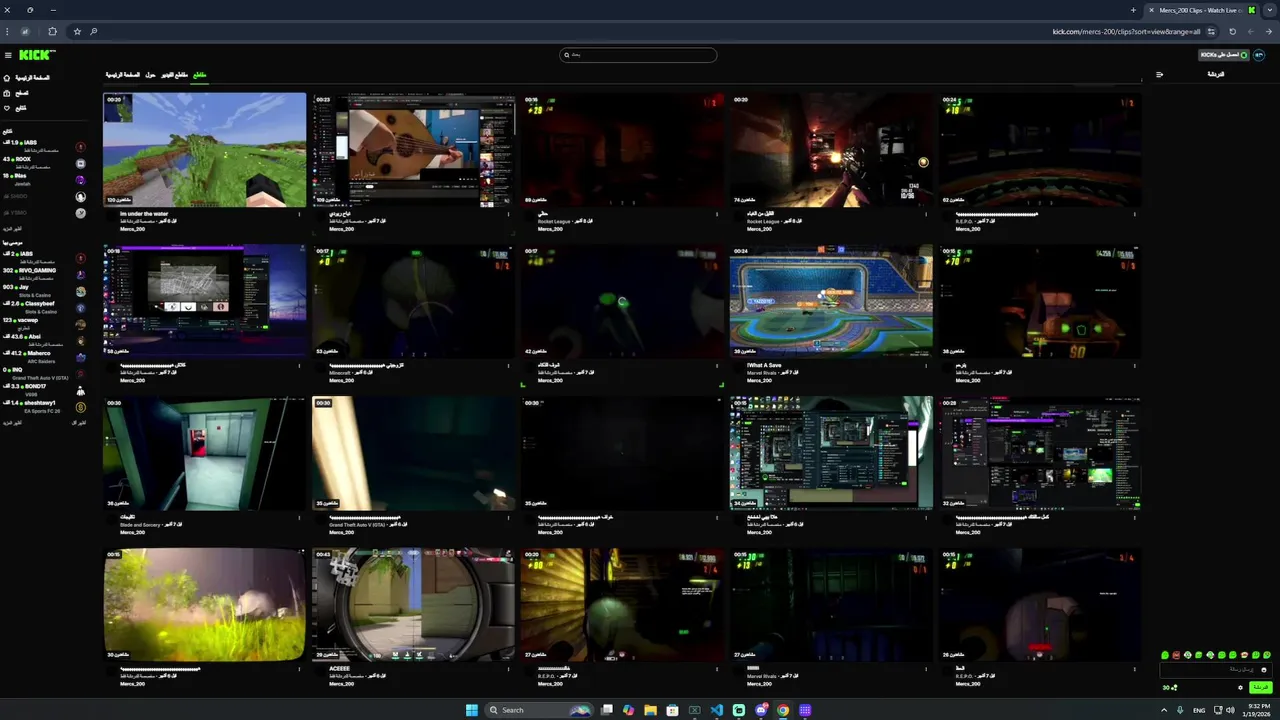The image size is (1280, 720).
Task: Click the address bar URL
Action: (1126, 31)
